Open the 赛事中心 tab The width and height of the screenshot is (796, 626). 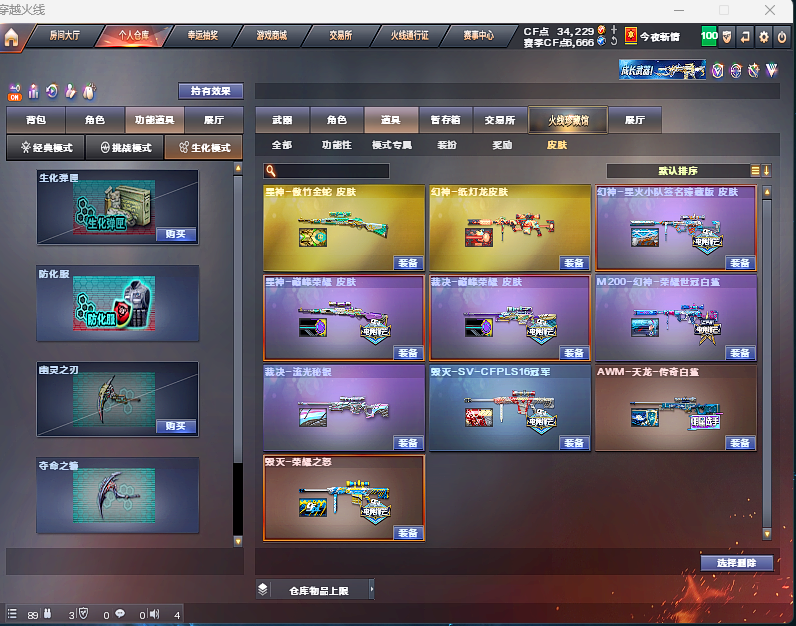[x=479, y=36]
